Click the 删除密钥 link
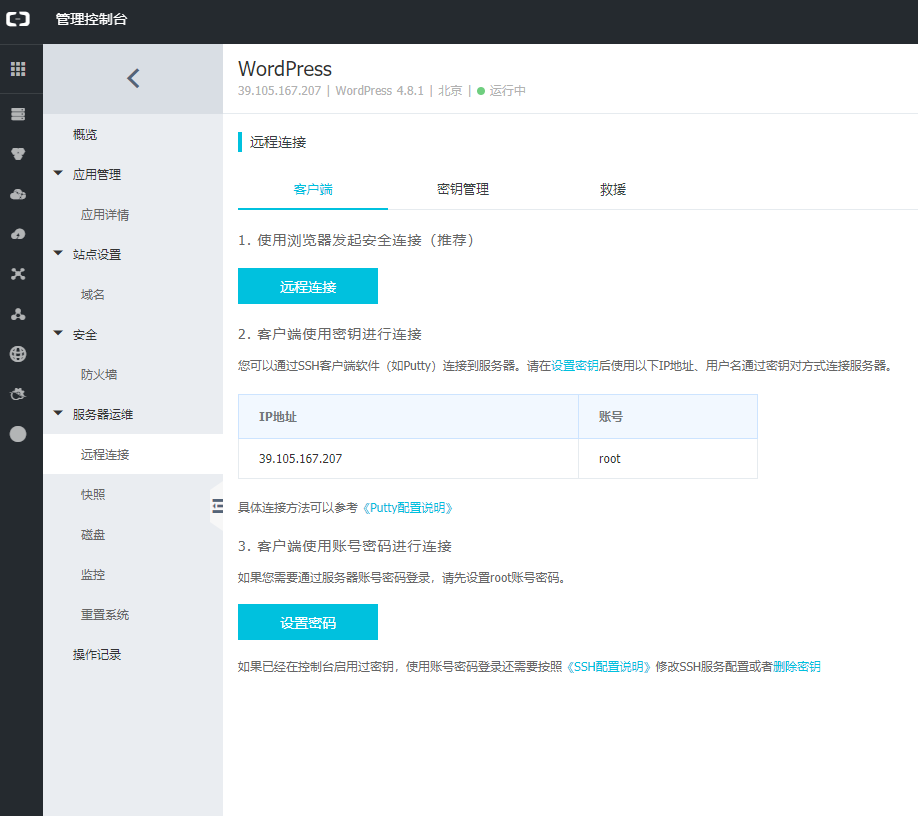 pos(796,667)
